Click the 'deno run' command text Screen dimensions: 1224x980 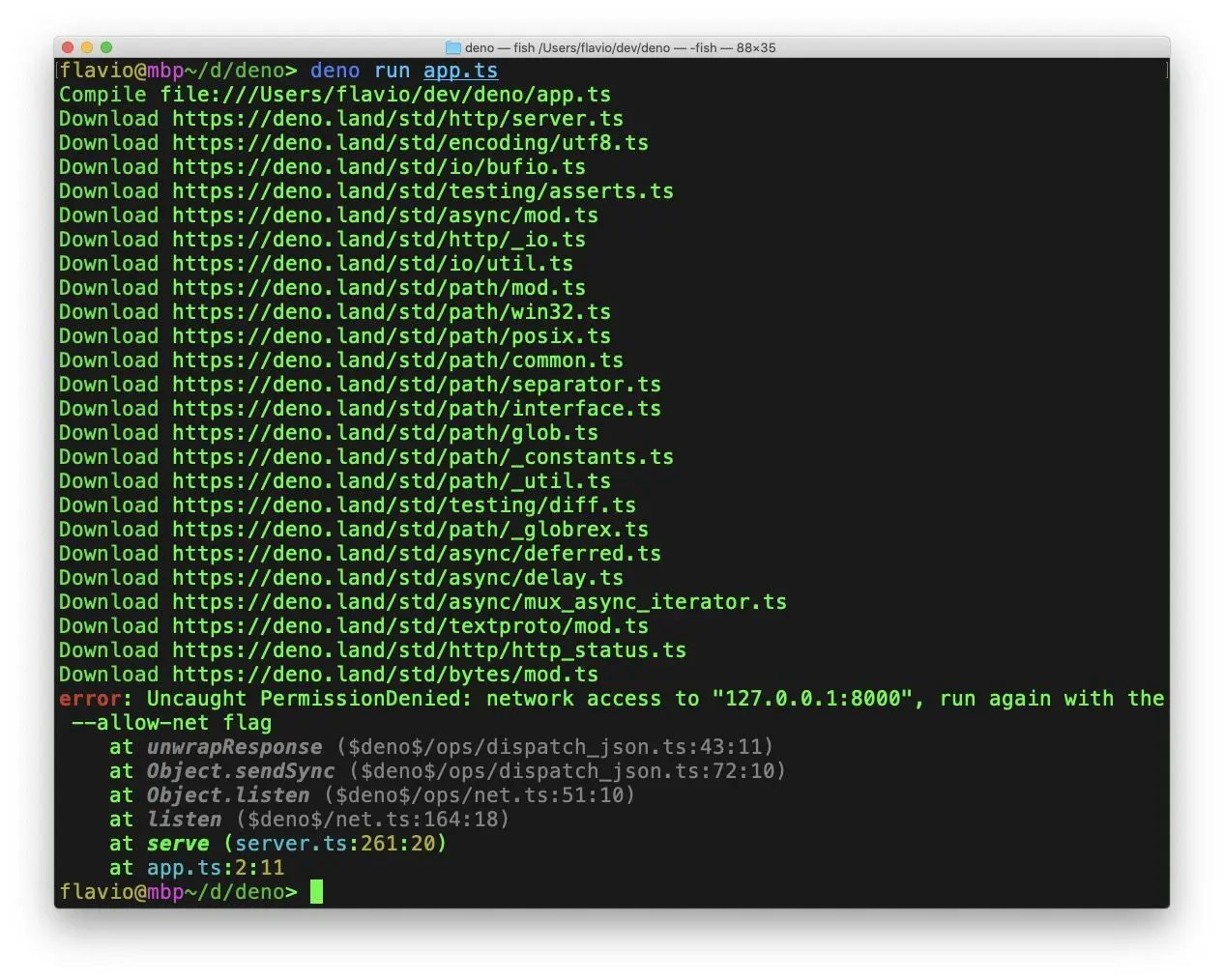[360, 71]
